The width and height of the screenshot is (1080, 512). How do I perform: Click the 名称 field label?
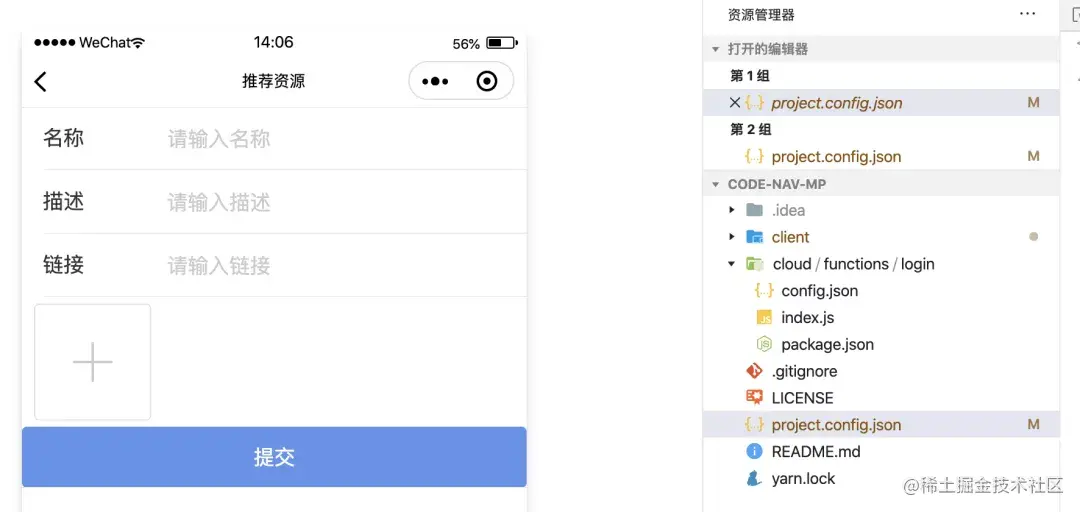[63, 138]
